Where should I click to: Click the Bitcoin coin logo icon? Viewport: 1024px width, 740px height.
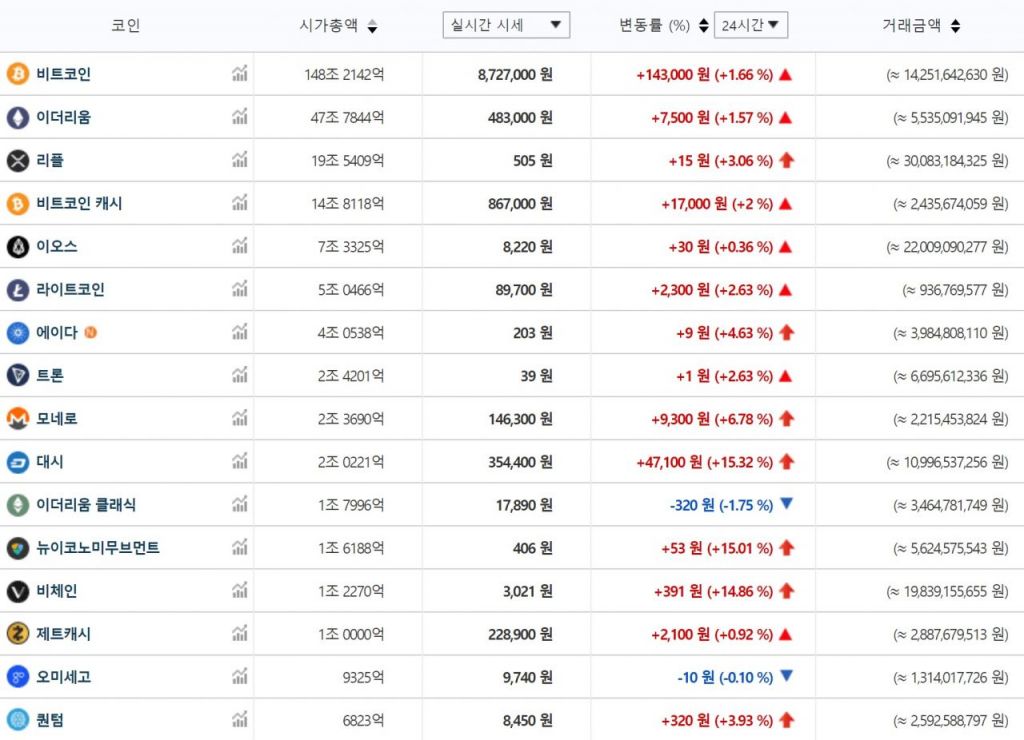click(x=18, y=74)
